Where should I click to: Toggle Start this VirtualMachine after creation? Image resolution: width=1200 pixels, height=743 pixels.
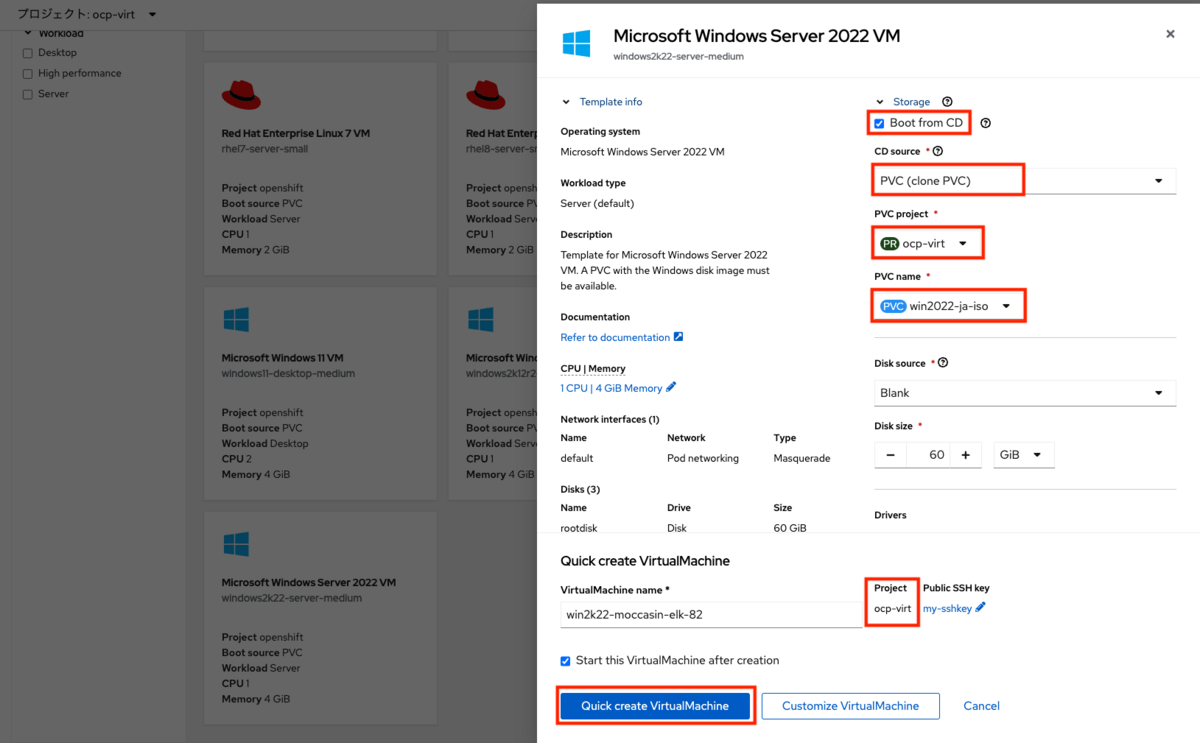[565, 661]
